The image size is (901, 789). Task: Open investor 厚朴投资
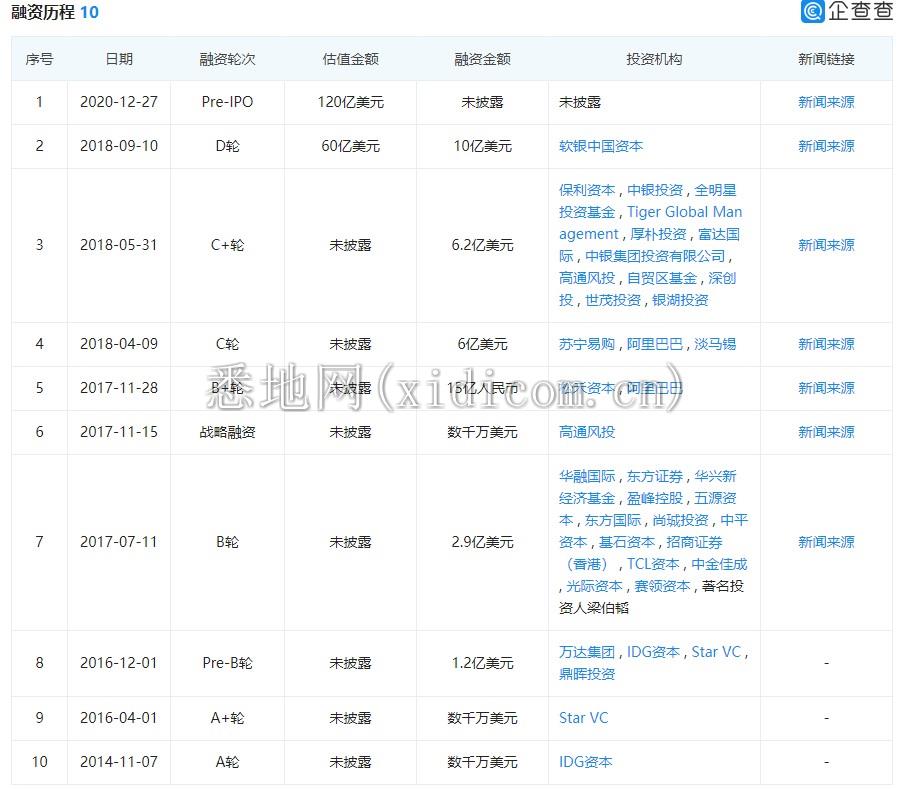click(x=658, y=234)
